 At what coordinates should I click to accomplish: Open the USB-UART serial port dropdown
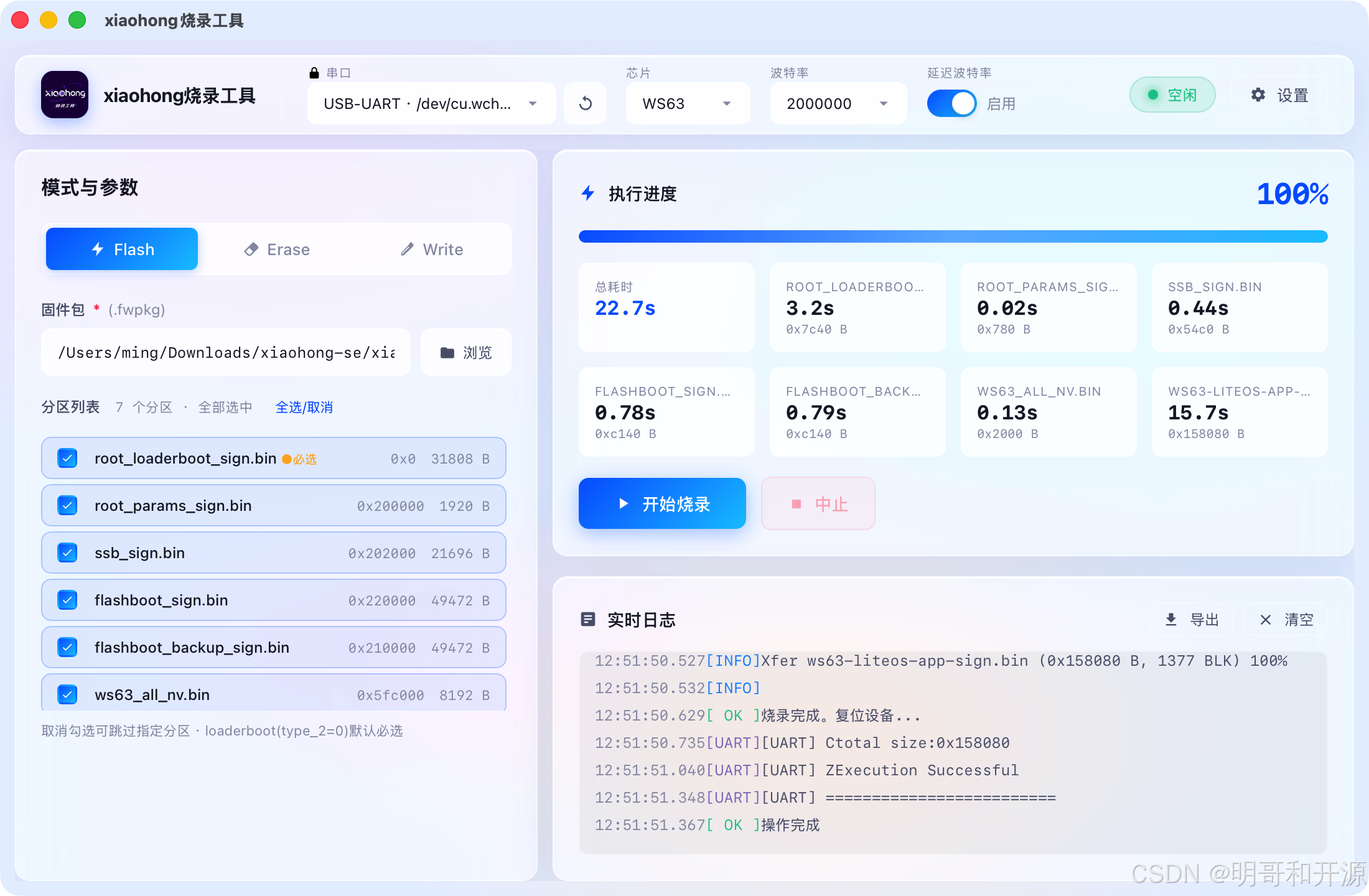point(432,103)
